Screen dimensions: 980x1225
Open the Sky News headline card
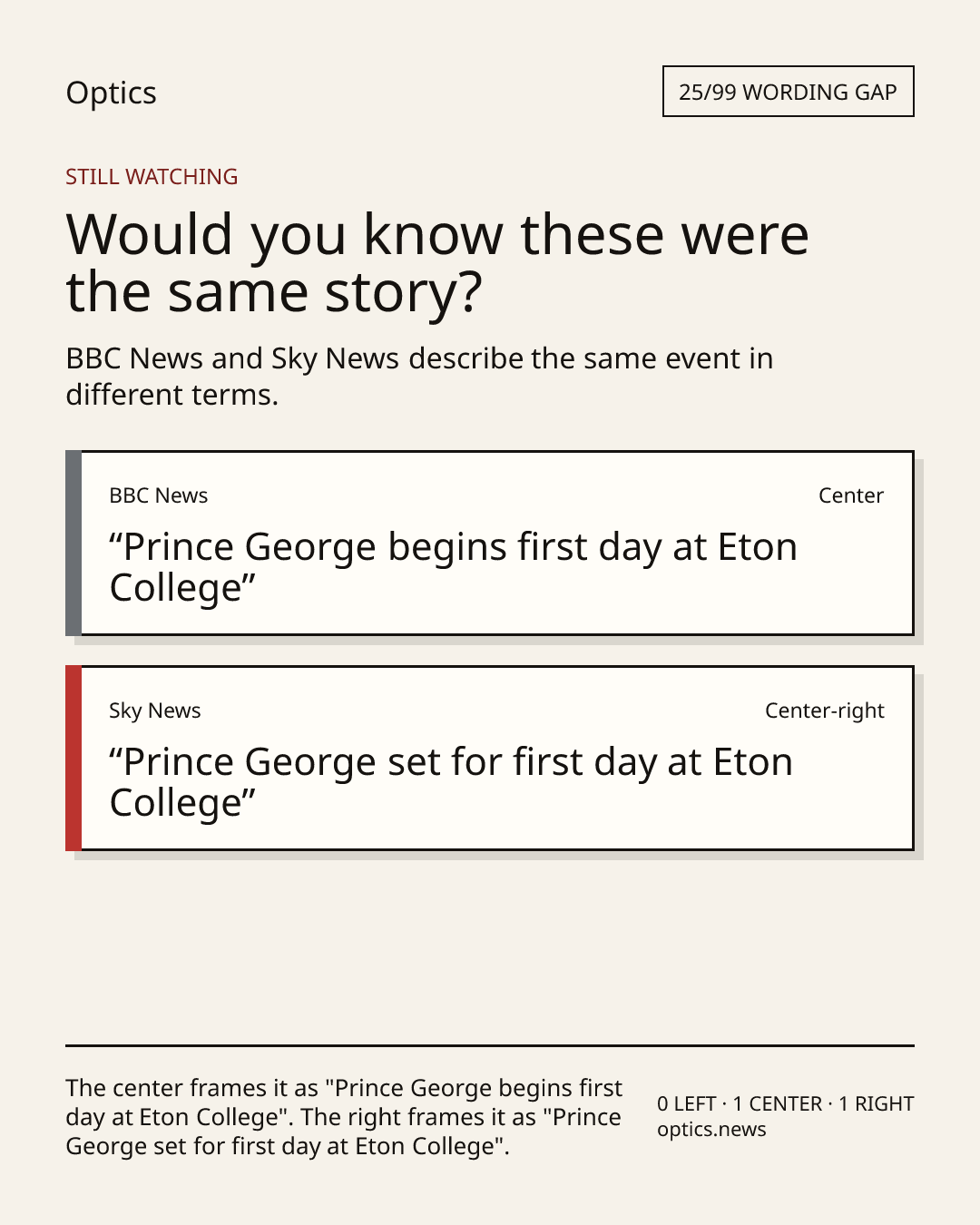pyautogui.click(x=489, y=758)
